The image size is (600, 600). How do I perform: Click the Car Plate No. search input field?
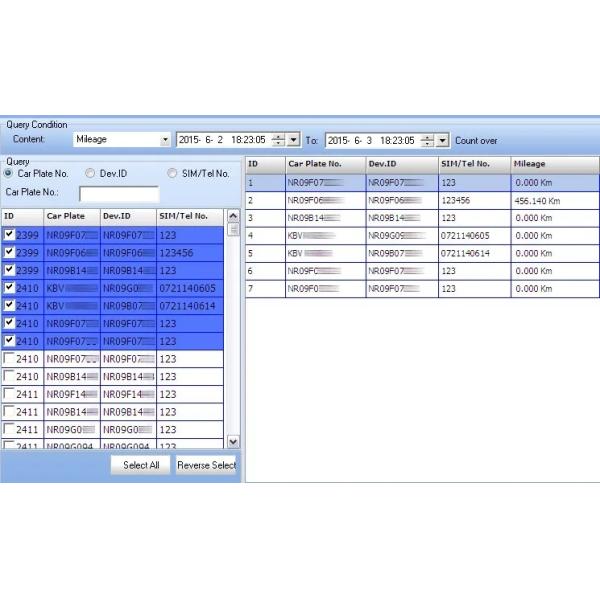tap(118, 194)
